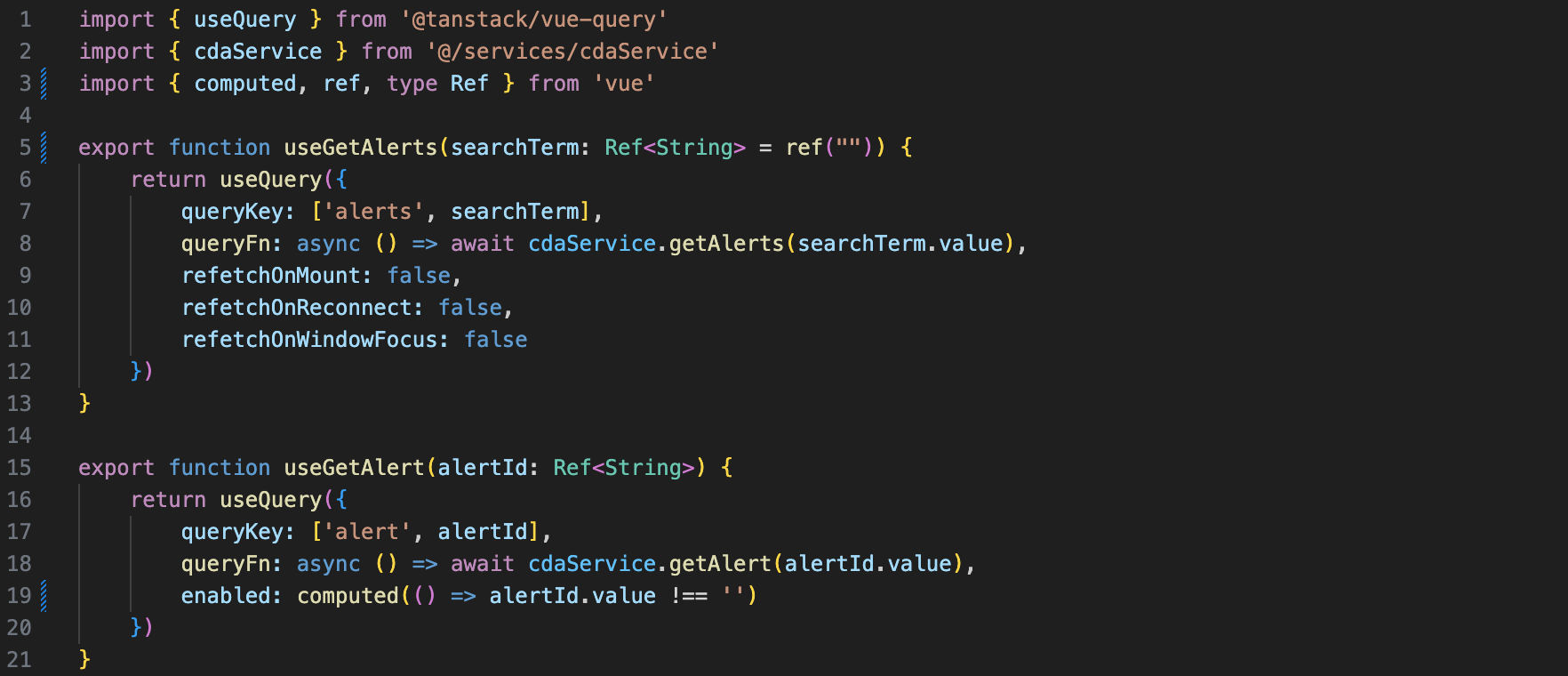
Task: Click the modified-line marker beside line 19
Action: (44, 596)
